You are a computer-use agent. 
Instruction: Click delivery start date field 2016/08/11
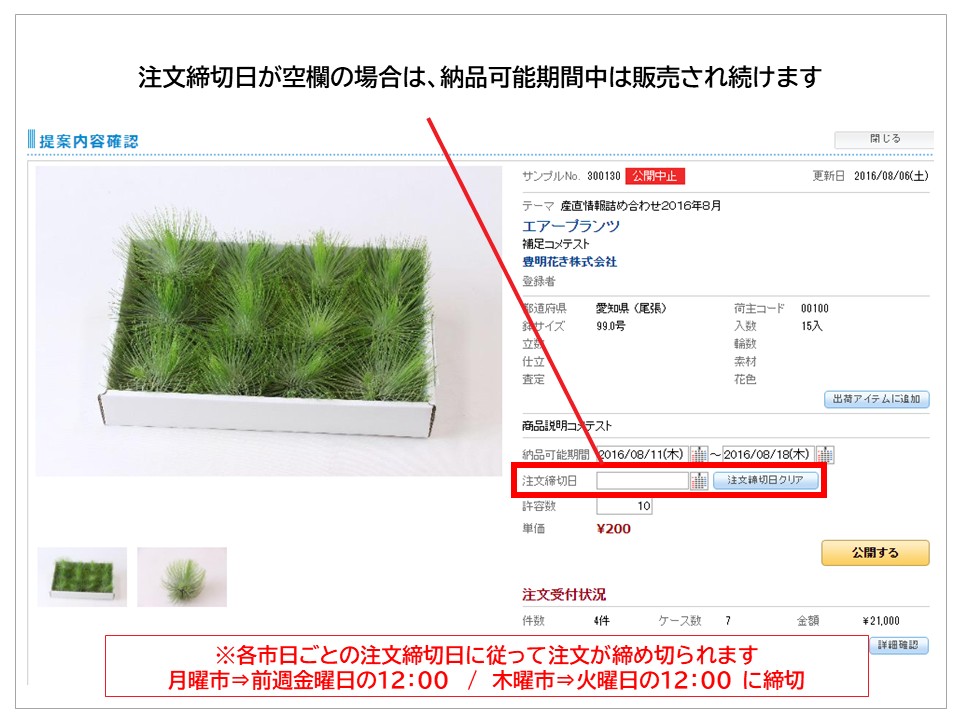coord(642,454)
